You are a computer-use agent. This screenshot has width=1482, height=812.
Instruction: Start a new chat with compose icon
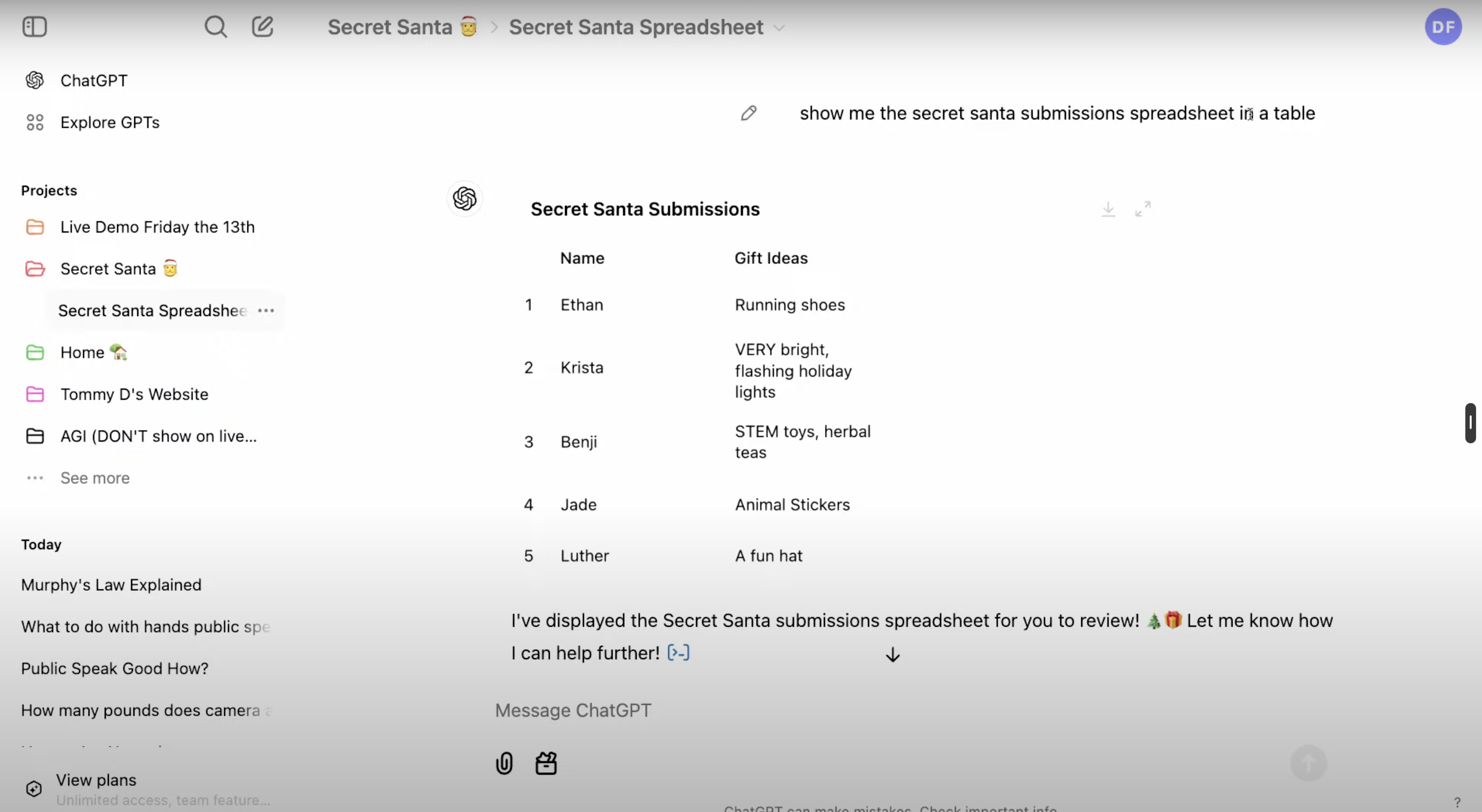[x=263, y=27]
